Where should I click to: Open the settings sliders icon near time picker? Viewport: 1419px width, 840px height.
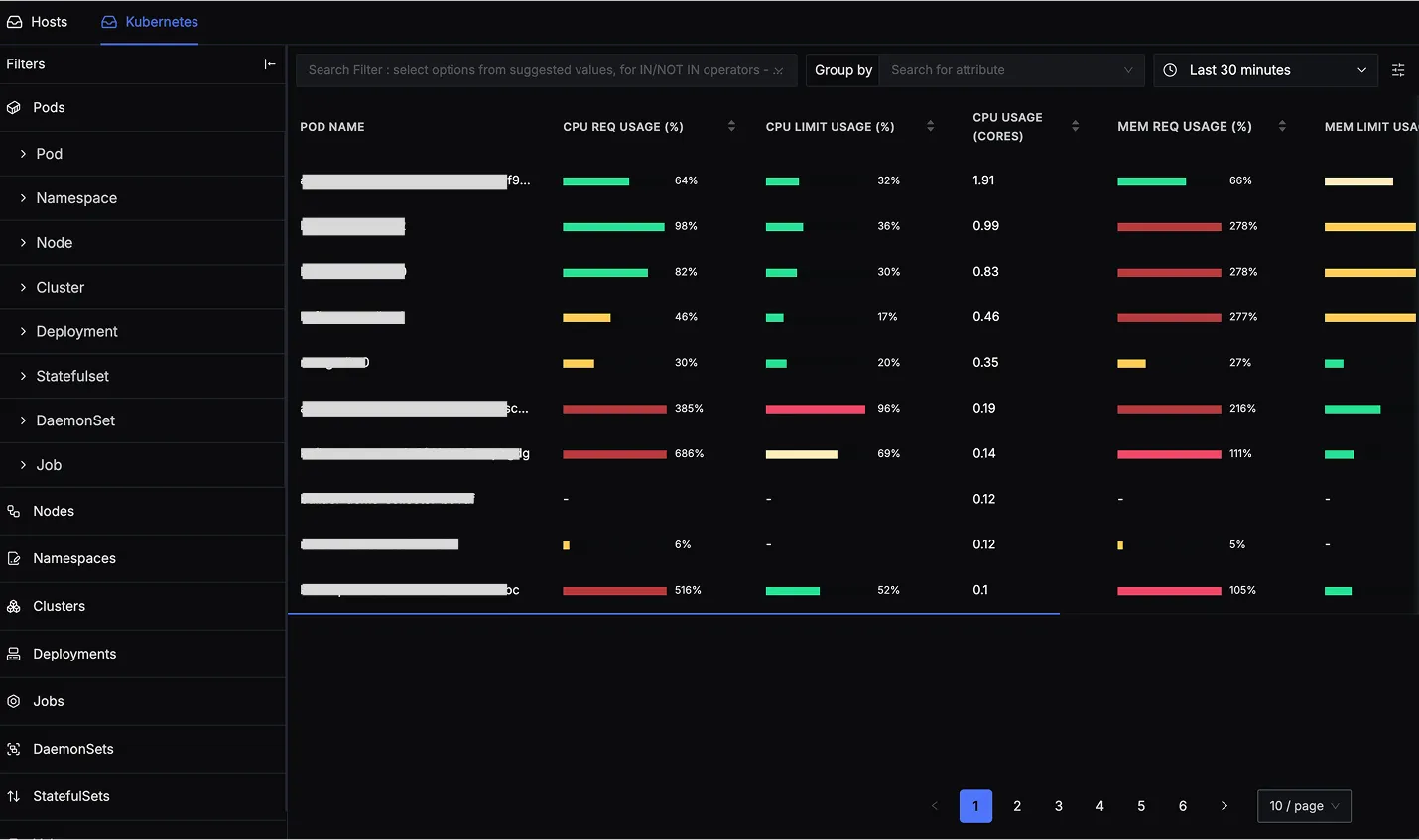[x=1399, y=70]
